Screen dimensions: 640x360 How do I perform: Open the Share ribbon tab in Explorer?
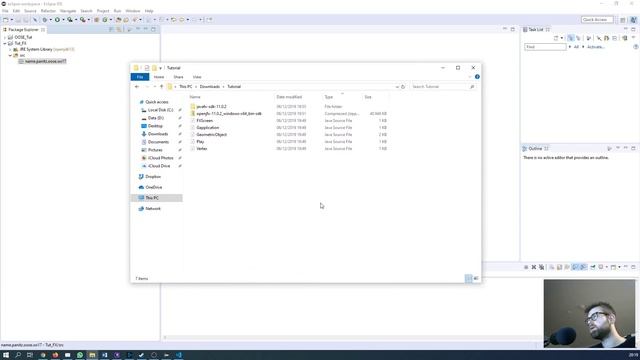(x=178, y=77)
